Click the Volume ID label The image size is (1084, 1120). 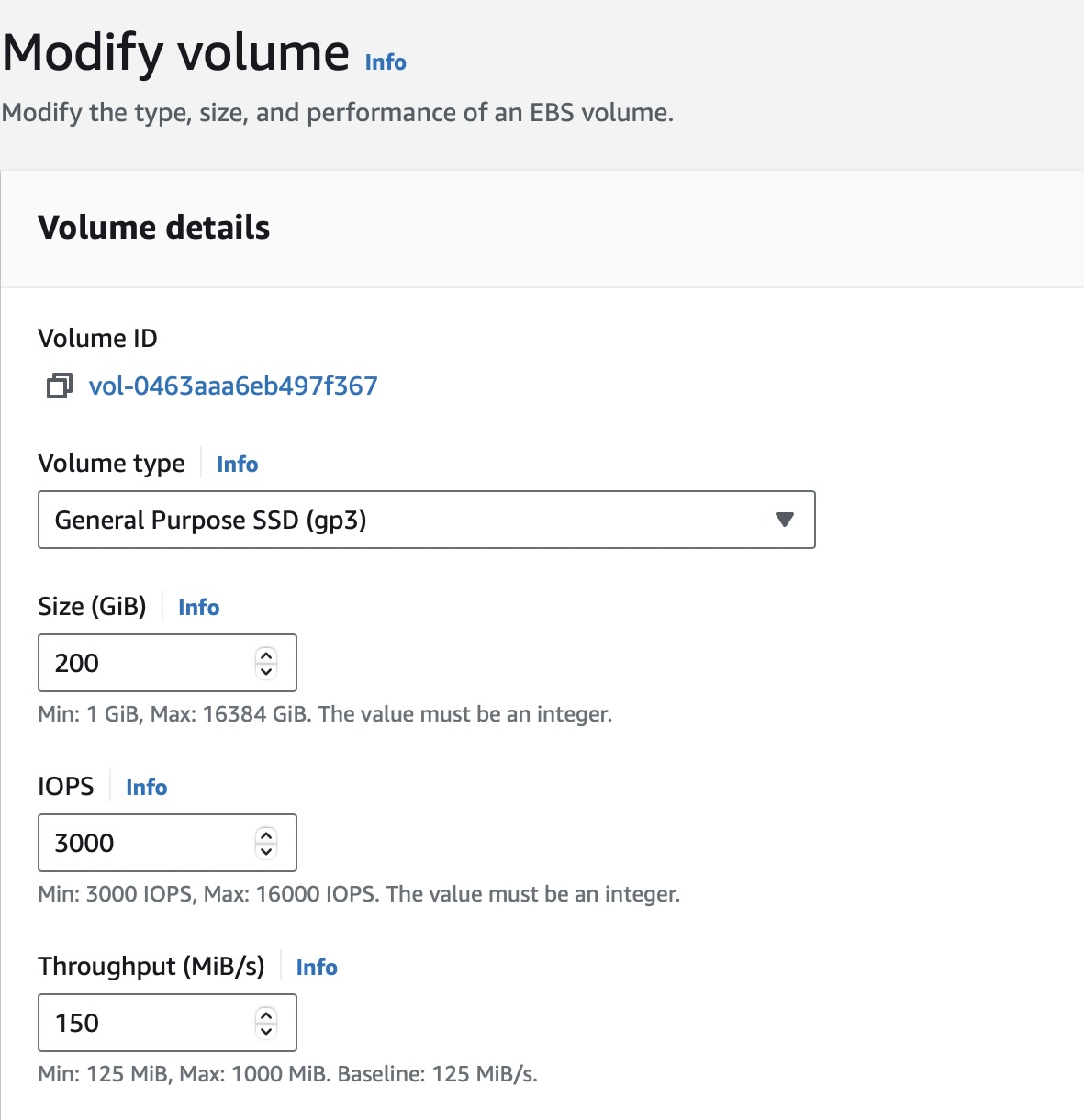tap(97, 339)
